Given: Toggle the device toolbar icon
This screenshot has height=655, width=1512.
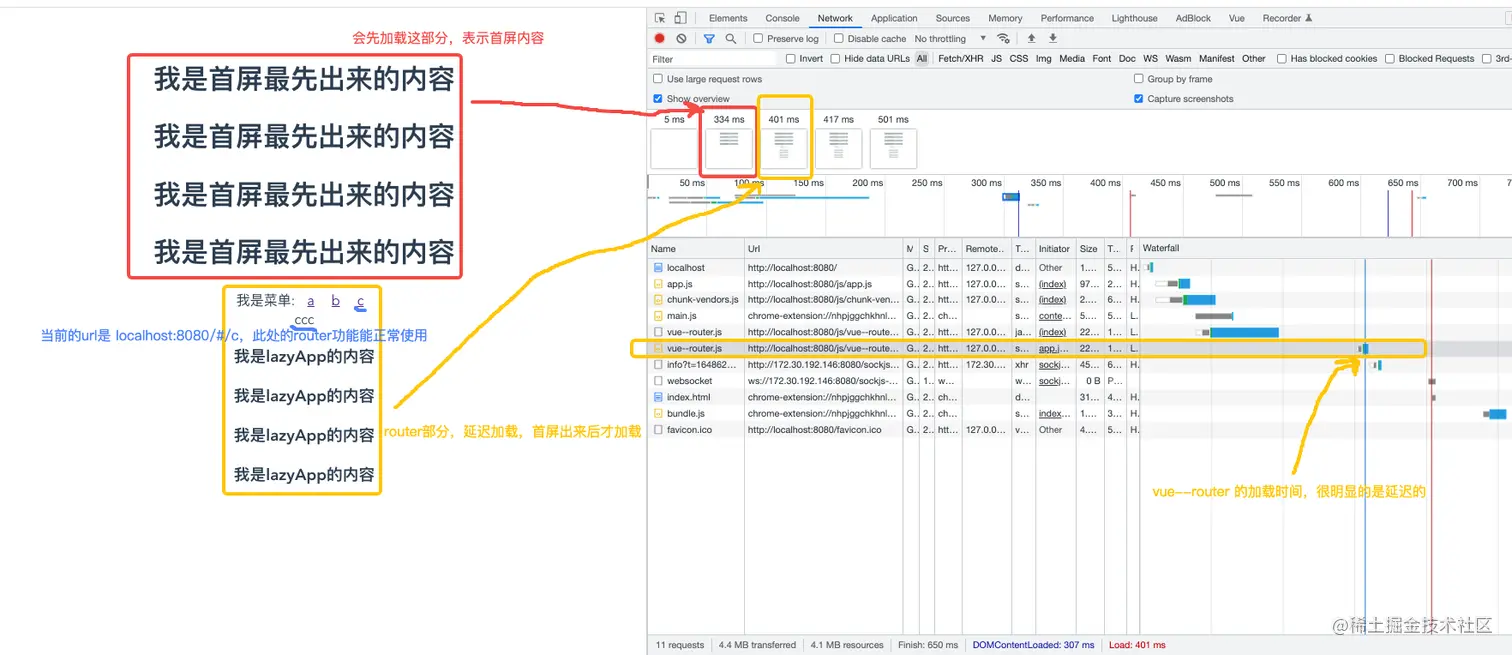Looking at the screenshot, I should (x=680, y=18).
